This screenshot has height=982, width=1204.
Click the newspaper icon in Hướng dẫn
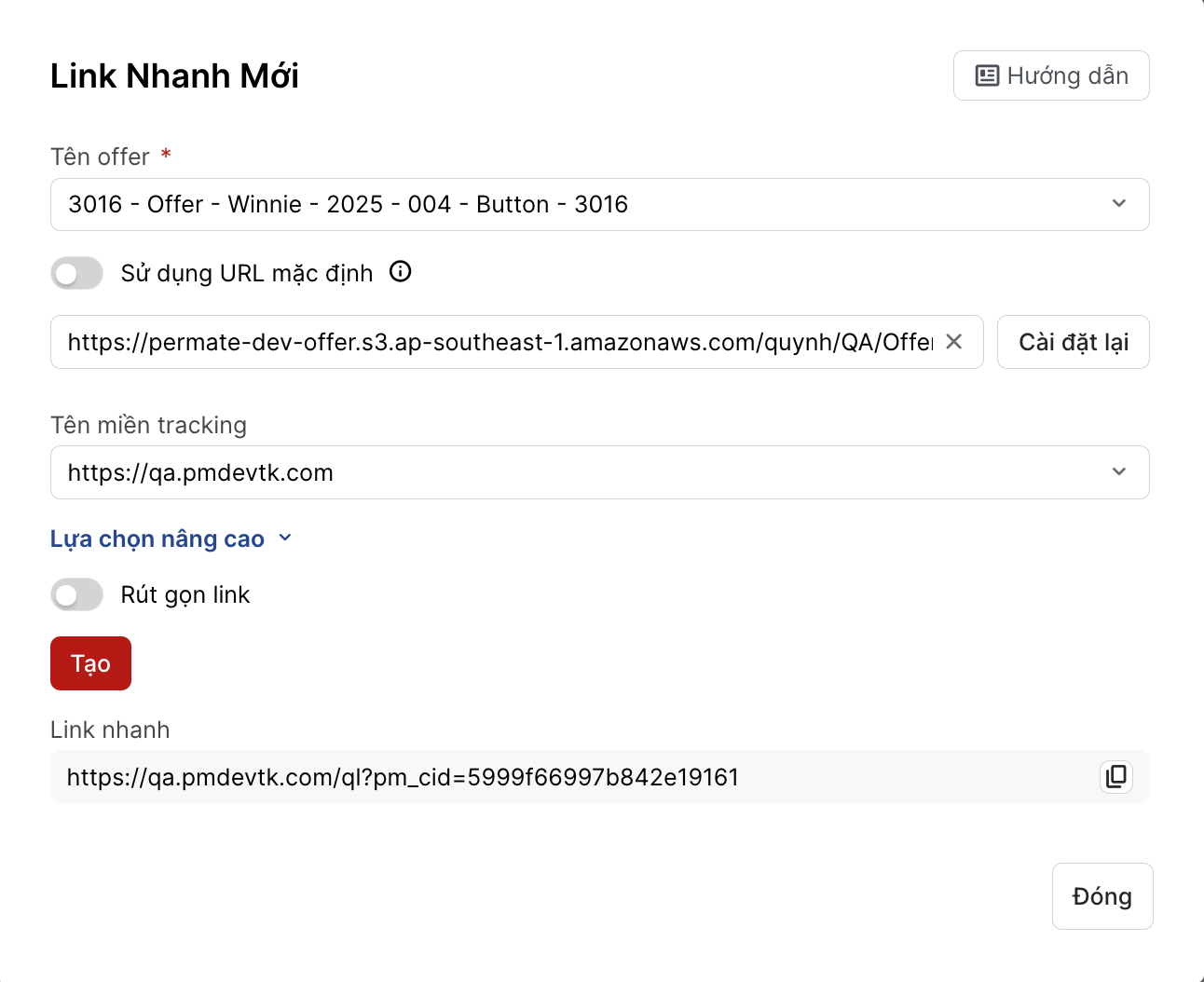pyautogui.click(x=987, y=75)
